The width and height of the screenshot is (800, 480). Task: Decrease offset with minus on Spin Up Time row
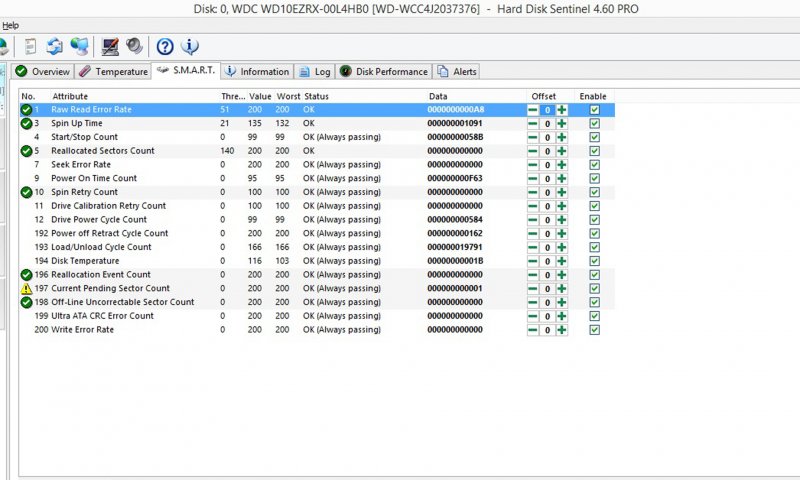pos(533,123)
